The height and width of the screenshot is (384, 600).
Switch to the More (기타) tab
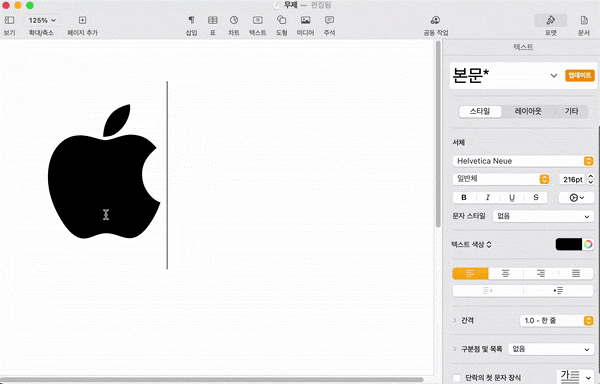(x=571, y=111)
